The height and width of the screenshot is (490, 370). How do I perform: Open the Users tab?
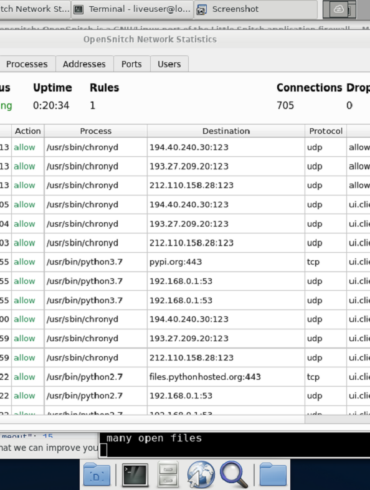(169, 64)
